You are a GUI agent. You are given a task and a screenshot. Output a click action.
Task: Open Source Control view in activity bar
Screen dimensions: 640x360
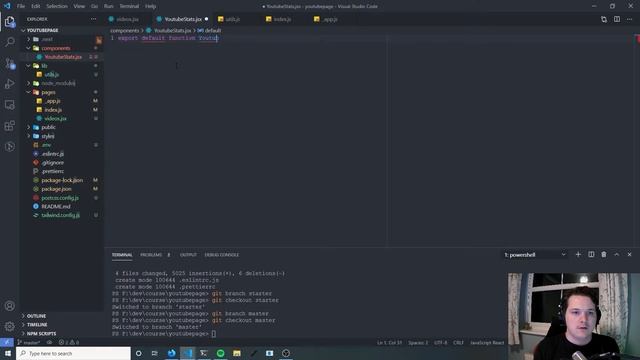pos(10,63)
